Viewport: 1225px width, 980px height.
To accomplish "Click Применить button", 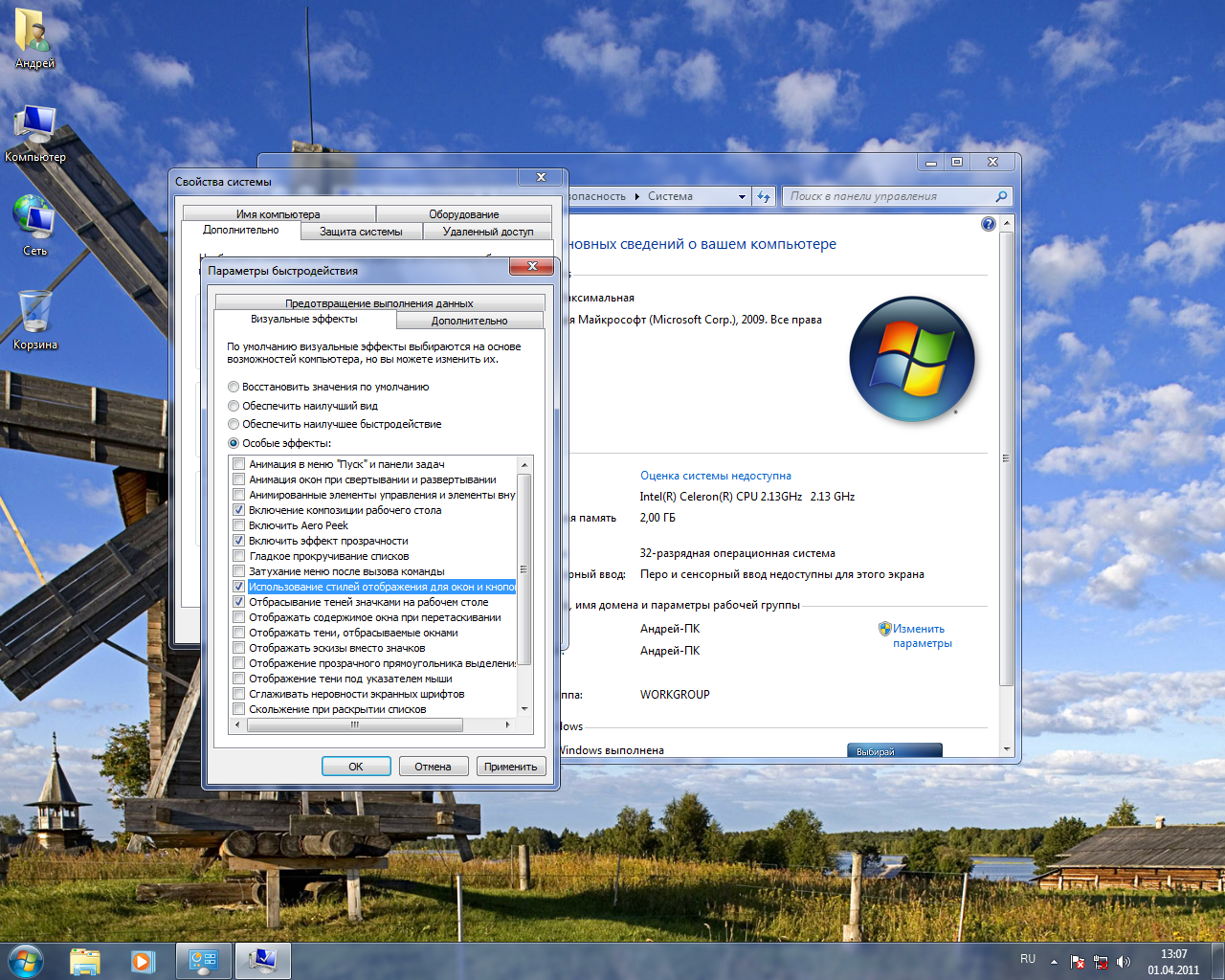I will (511, 767).
